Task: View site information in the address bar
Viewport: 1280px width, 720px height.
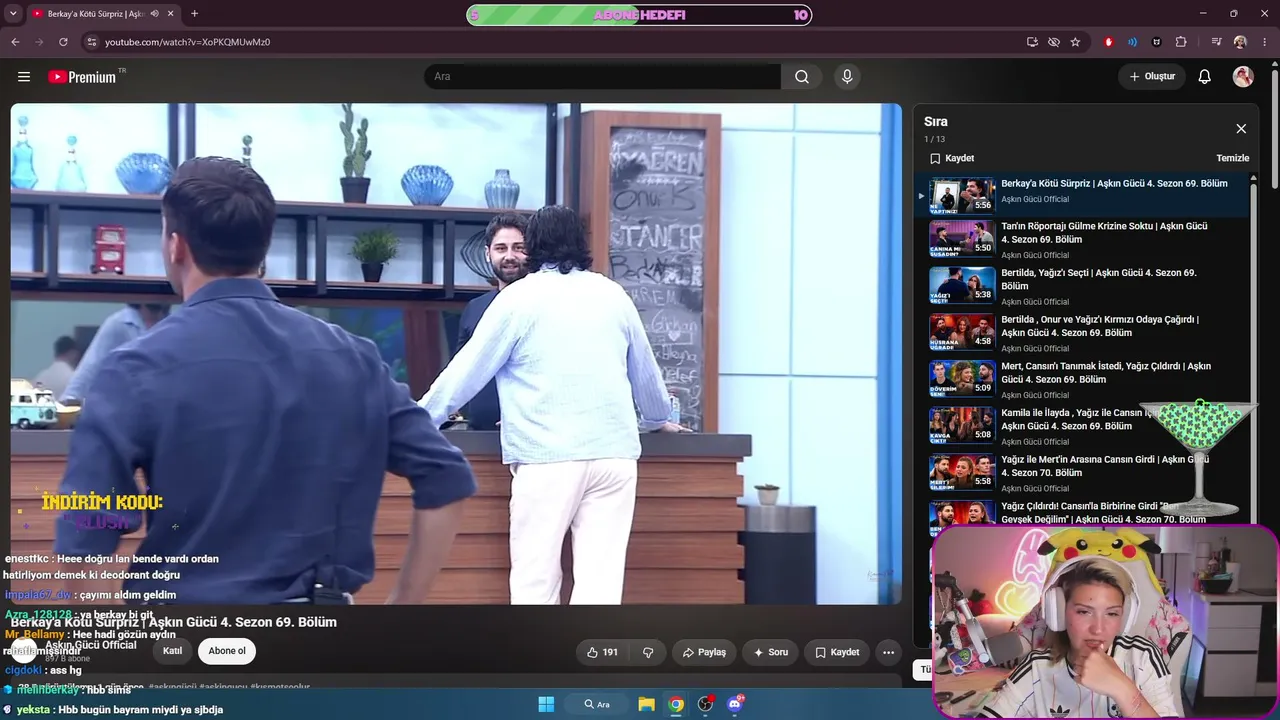Action: pyautogui.click(x=91, y=42)
